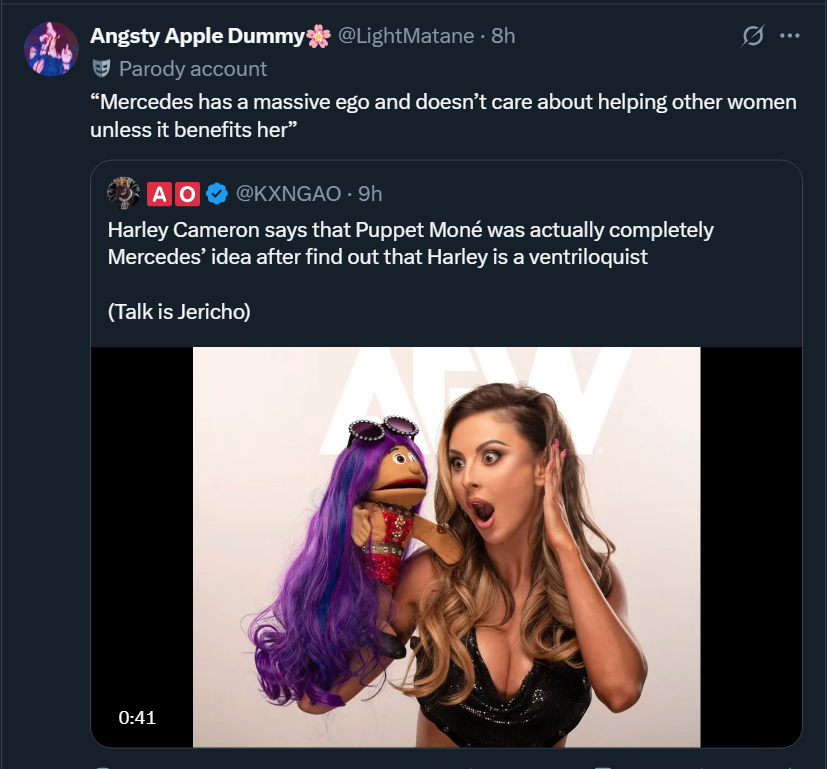827x769 pixels.
Task: Click the parody account mask icon
Action: (x=100, y=69)
